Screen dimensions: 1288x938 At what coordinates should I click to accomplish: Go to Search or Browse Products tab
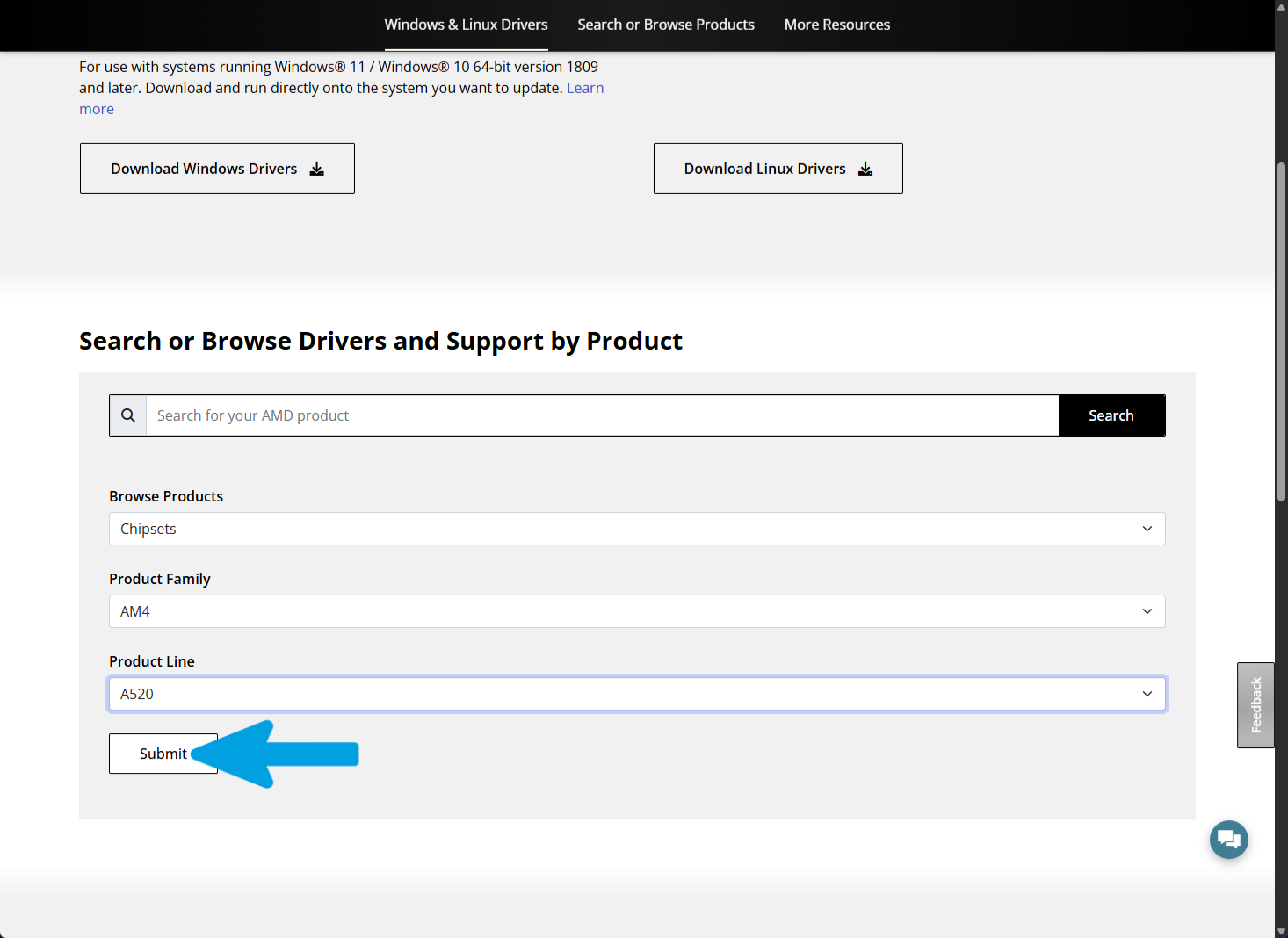(x=666, y=25)
